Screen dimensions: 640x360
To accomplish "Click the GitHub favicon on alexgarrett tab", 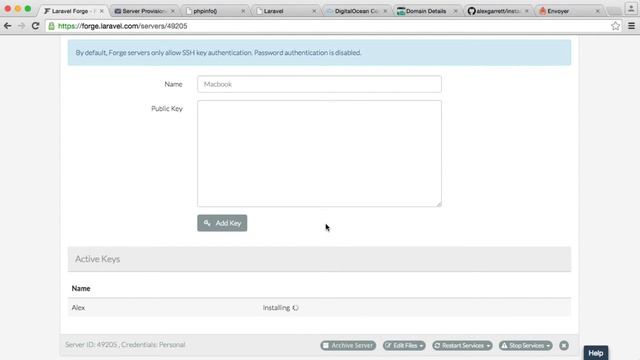I will click(471, 11).
